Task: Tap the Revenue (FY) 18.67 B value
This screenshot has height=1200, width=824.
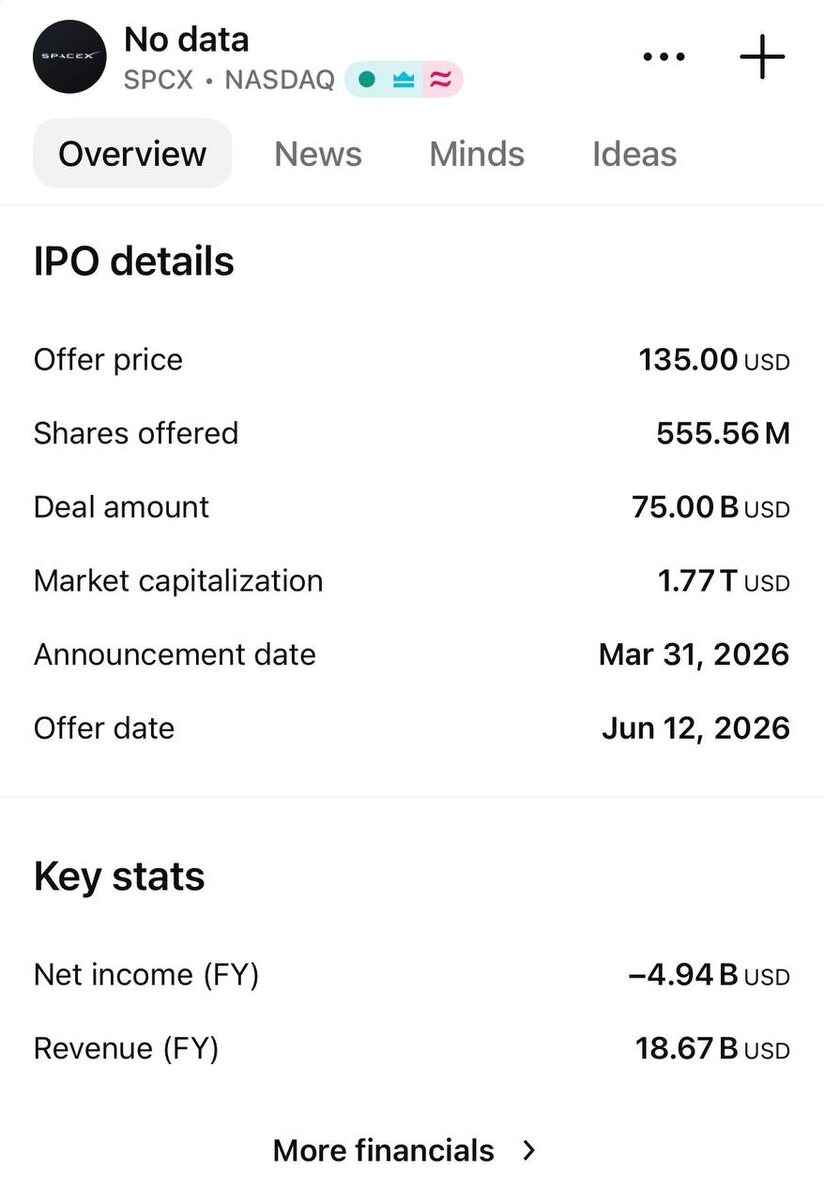Action: pos(713,1049)
